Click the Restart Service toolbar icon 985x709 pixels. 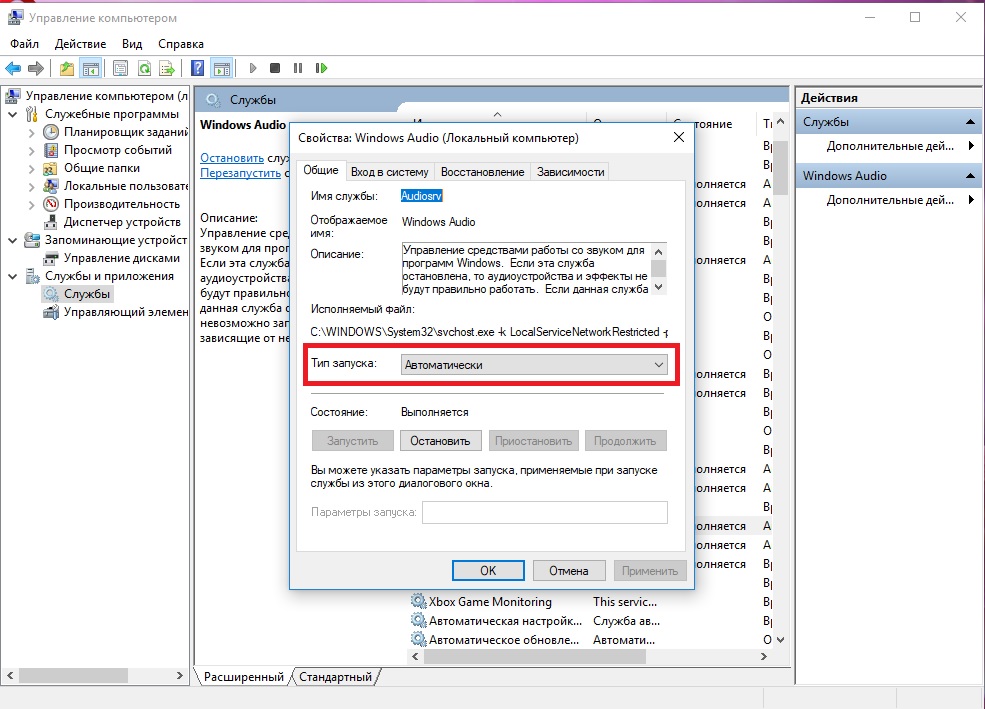pos(321,68)
